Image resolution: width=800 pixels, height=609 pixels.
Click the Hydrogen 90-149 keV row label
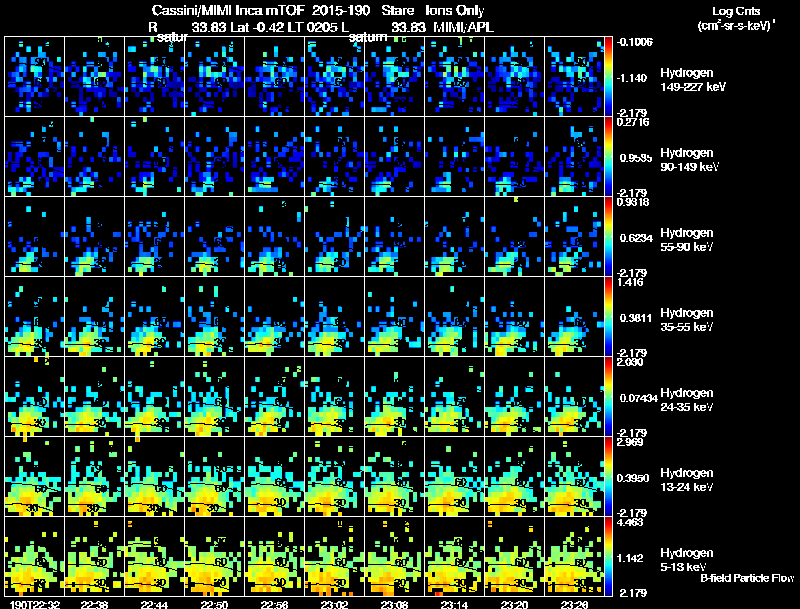(689, 160)
